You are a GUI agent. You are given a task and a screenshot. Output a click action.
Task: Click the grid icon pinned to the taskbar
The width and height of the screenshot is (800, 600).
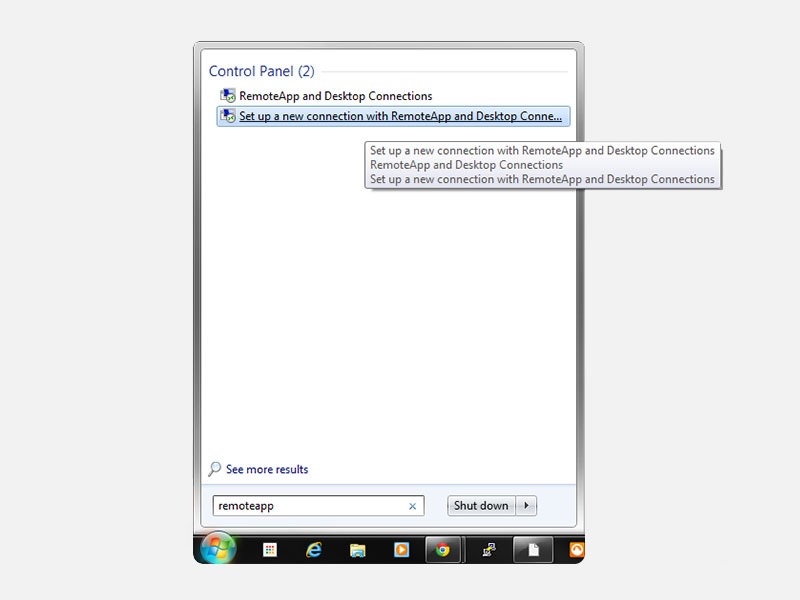(x=271, y=549)
